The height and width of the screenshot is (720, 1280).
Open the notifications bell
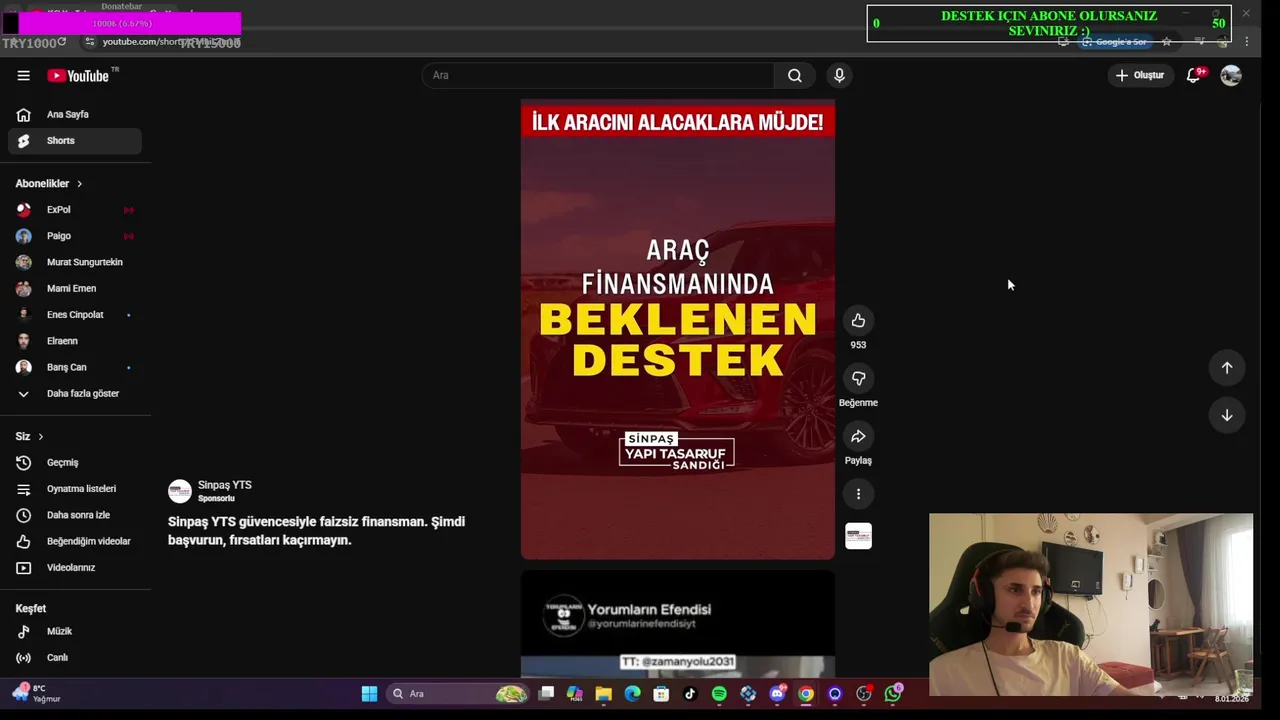point(1194,75)
